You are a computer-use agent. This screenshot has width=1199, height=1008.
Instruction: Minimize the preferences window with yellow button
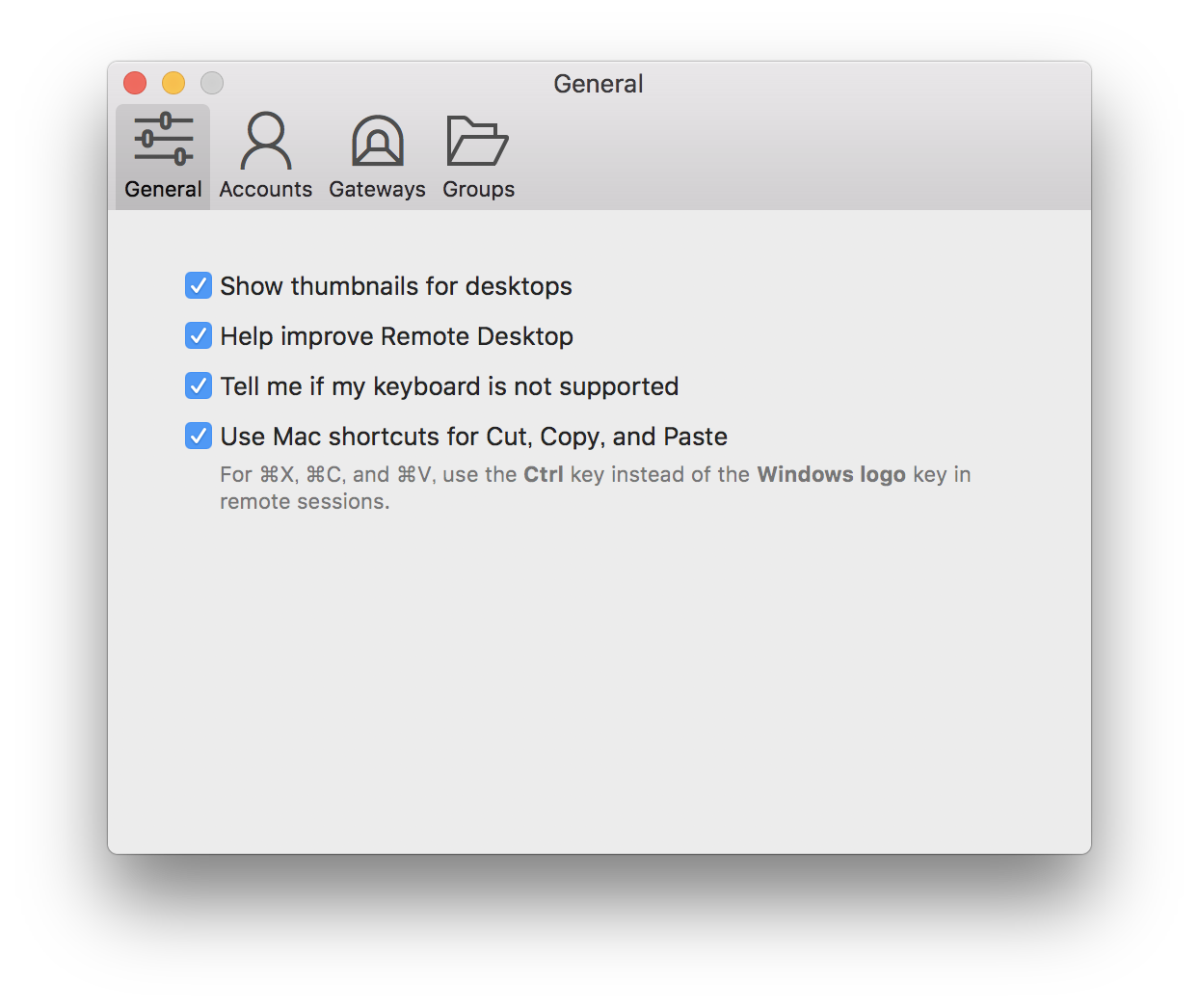pyautogui.click(x=173, y=84)
